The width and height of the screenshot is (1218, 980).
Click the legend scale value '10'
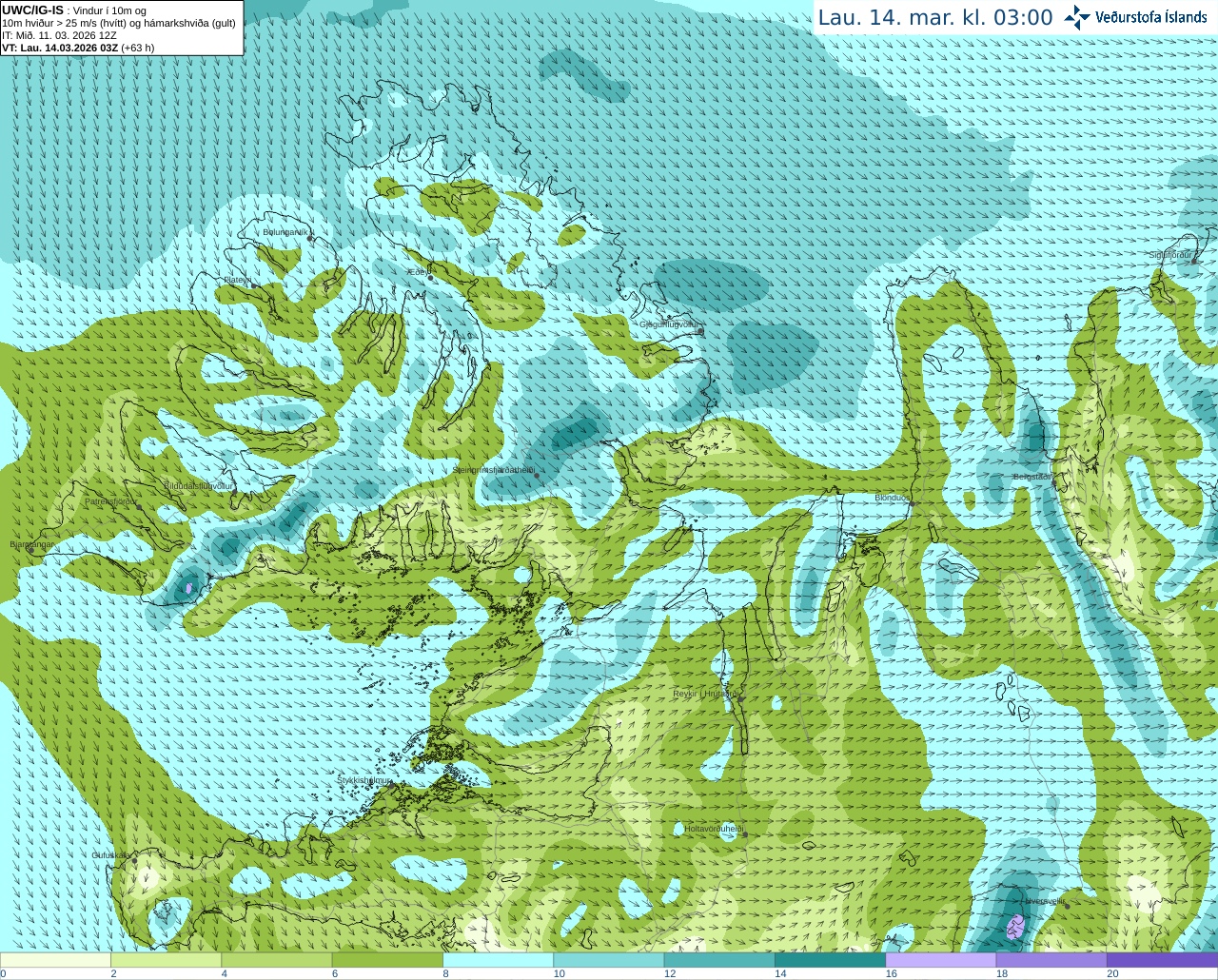tap(560, 973)
